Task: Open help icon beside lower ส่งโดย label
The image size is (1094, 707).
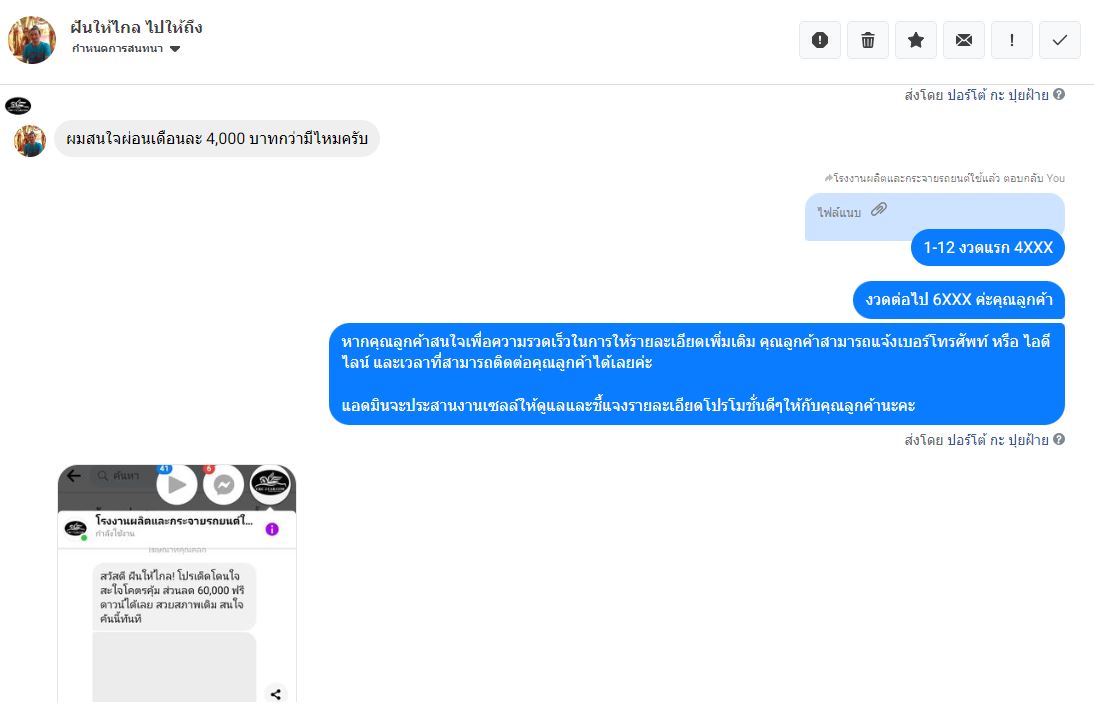Action: click(x=1059, y=439)
